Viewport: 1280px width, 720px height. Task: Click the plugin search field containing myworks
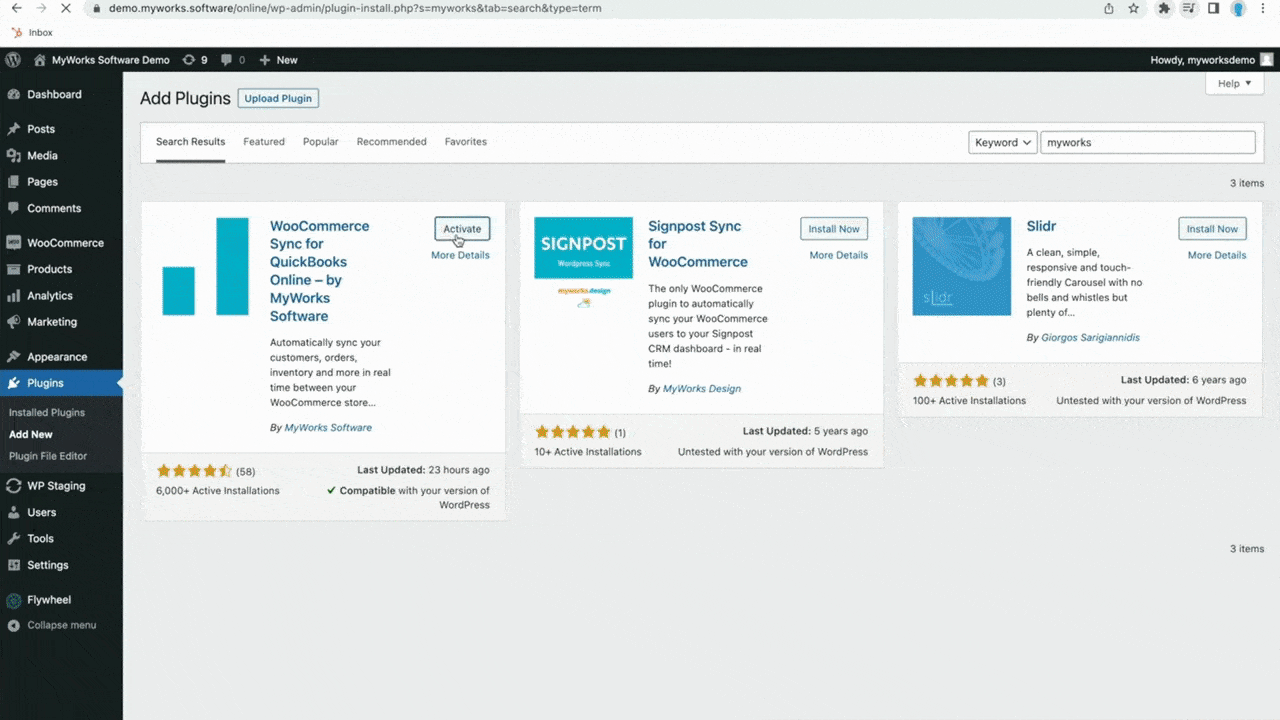[x=1147, y=142]
